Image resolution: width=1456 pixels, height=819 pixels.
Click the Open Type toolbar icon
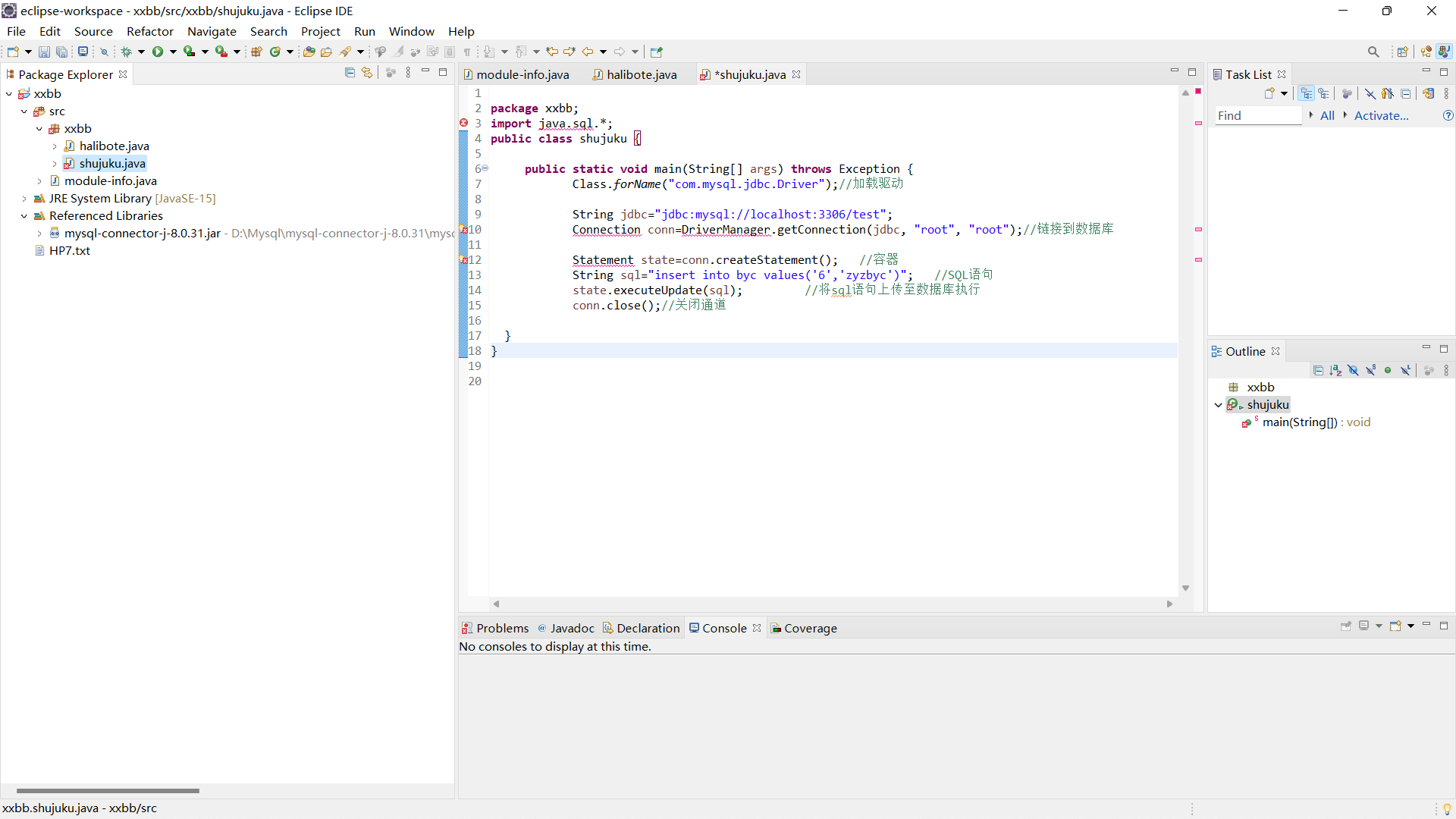point(309,52)
